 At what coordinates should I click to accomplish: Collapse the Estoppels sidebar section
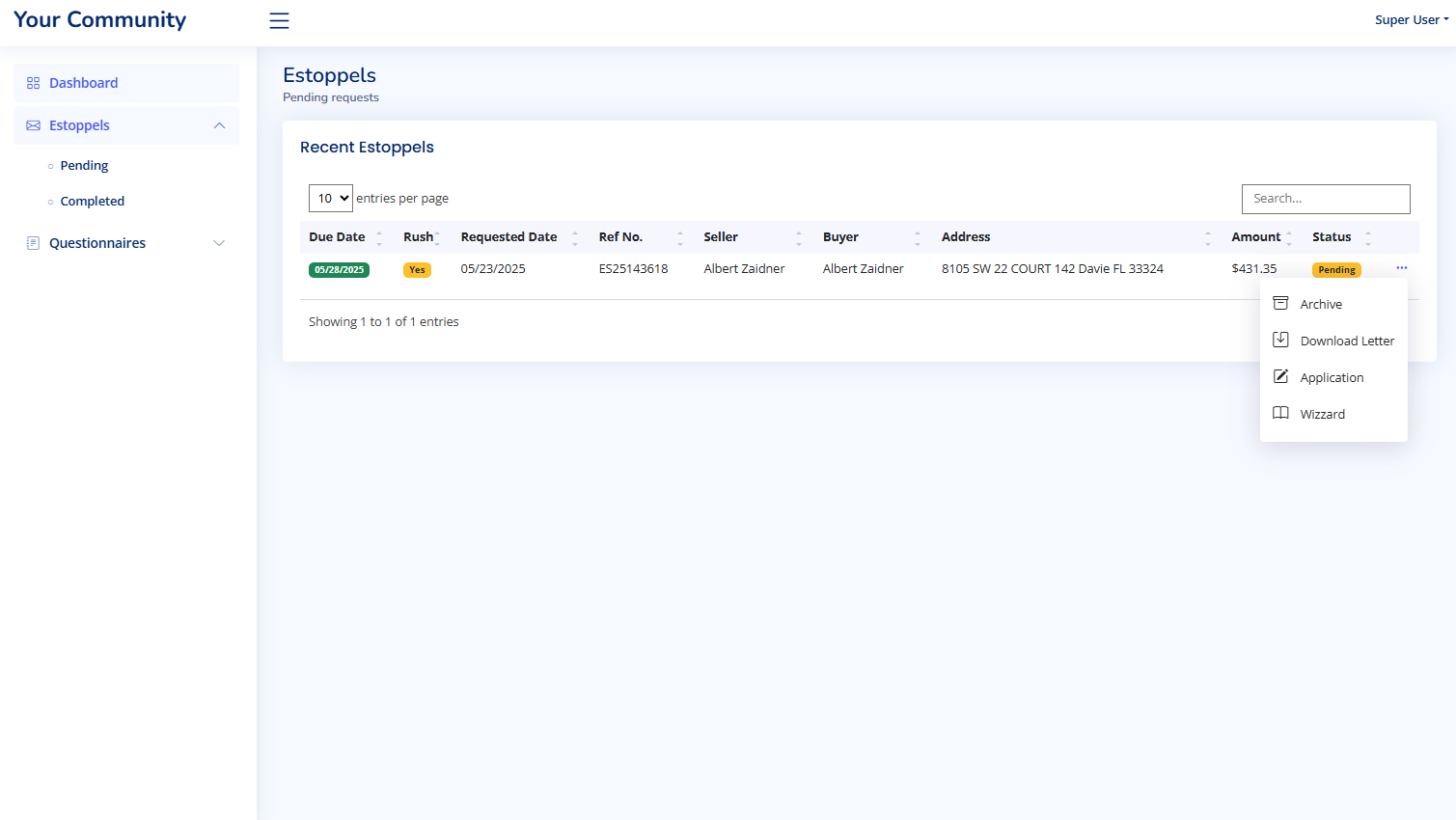pyautogui.click(x=219, y=125)
